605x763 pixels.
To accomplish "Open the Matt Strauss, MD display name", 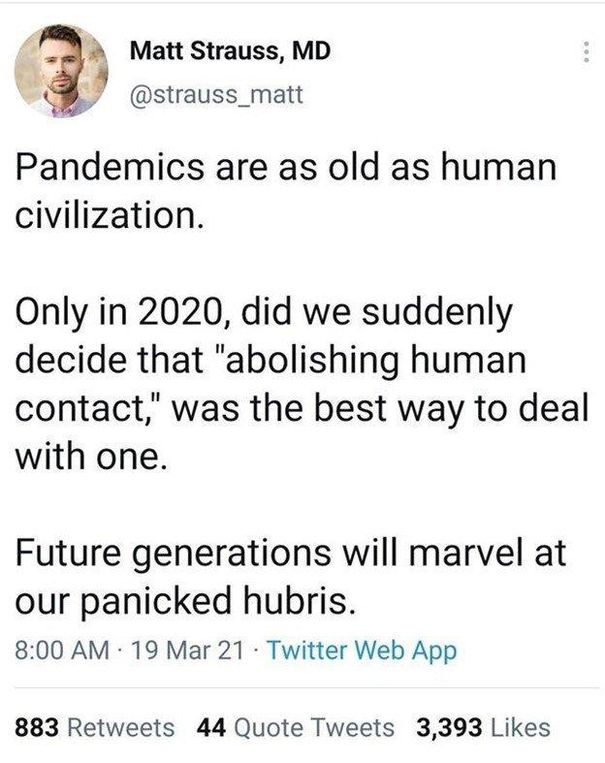I will point(229,53).
